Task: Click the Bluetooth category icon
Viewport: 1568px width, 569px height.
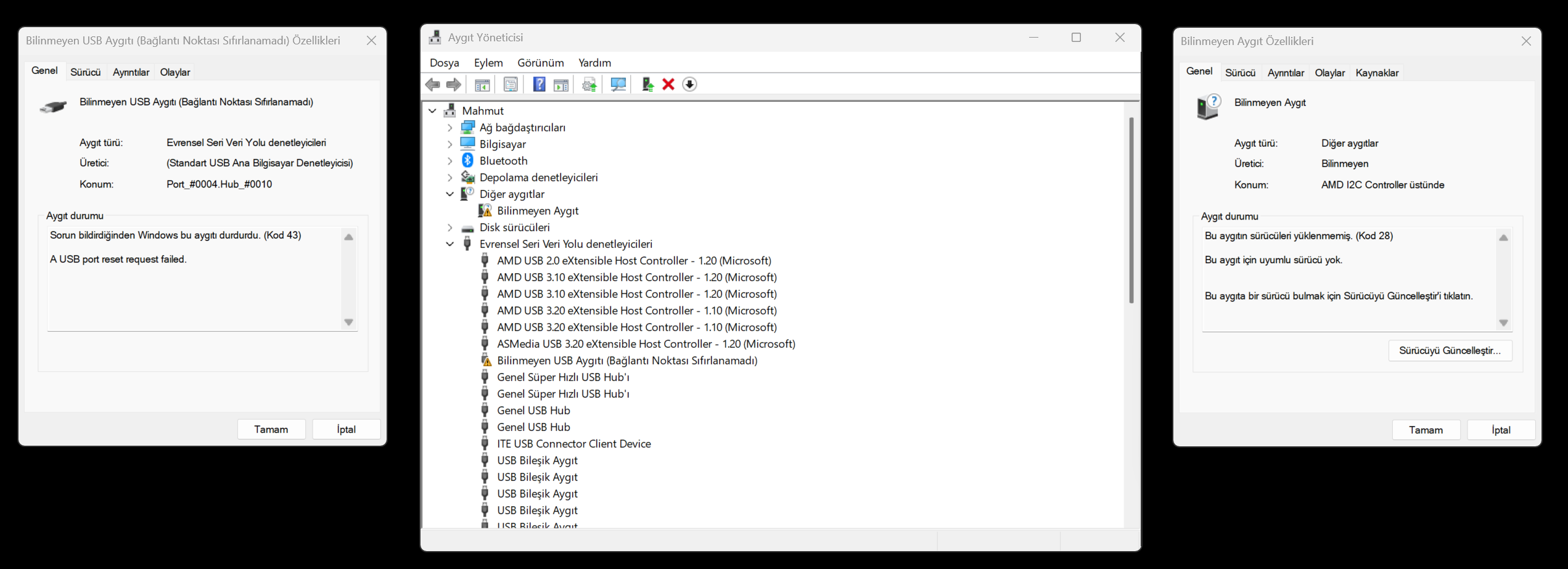Action: (468, 160)
